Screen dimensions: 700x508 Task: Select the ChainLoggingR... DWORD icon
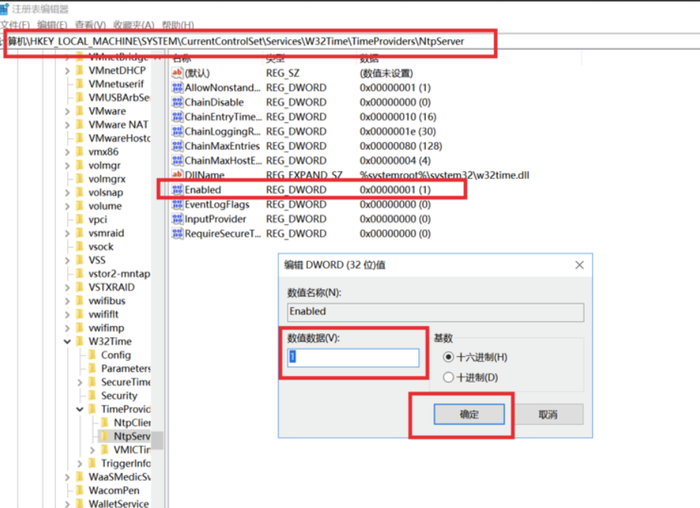click(x=177, y=131)
